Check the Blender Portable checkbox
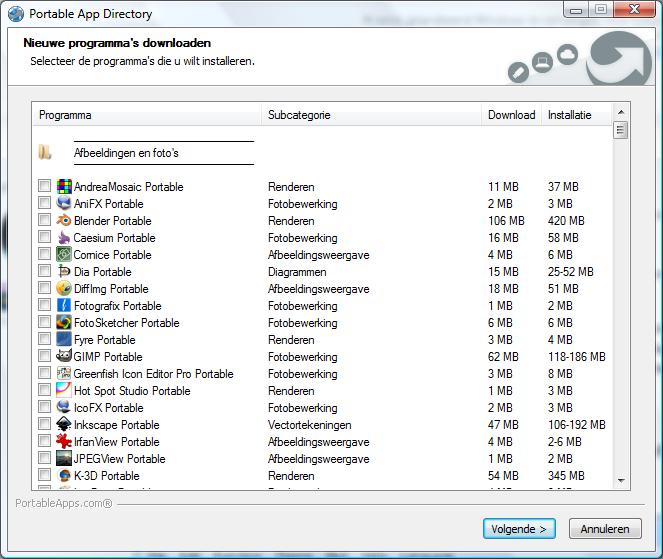Screen dimensions: 663x559 pos(44,219)
